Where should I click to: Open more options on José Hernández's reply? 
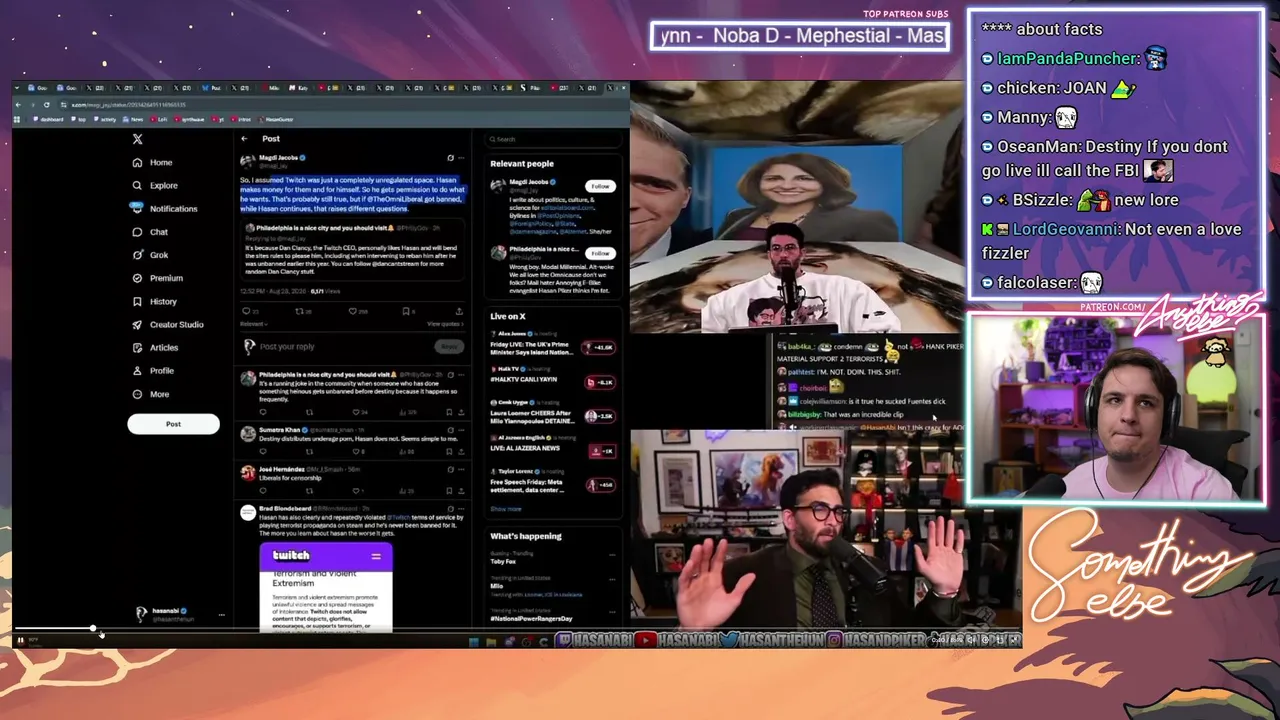click(x=461, y=468)
